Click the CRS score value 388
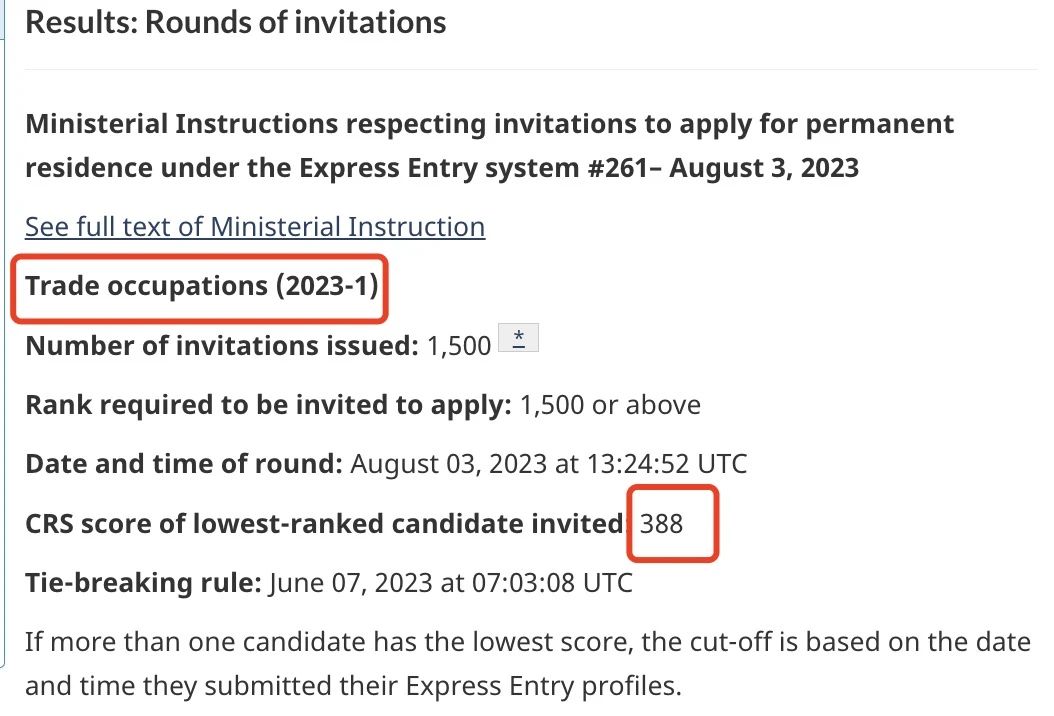1054x716 pixels. [x=661, y=524]
